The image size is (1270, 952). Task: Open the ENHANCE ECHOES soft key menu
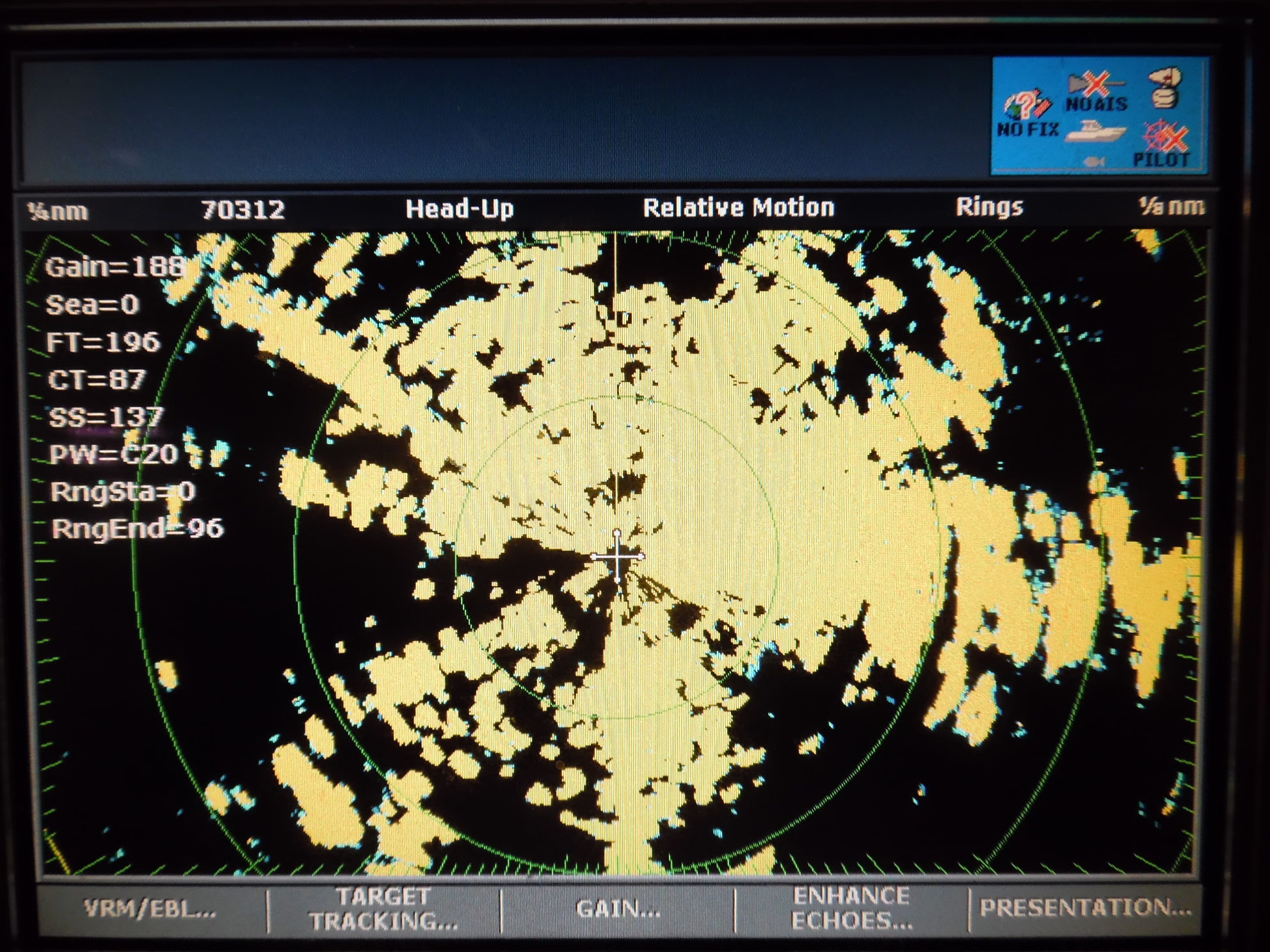[x=851, y=908]
